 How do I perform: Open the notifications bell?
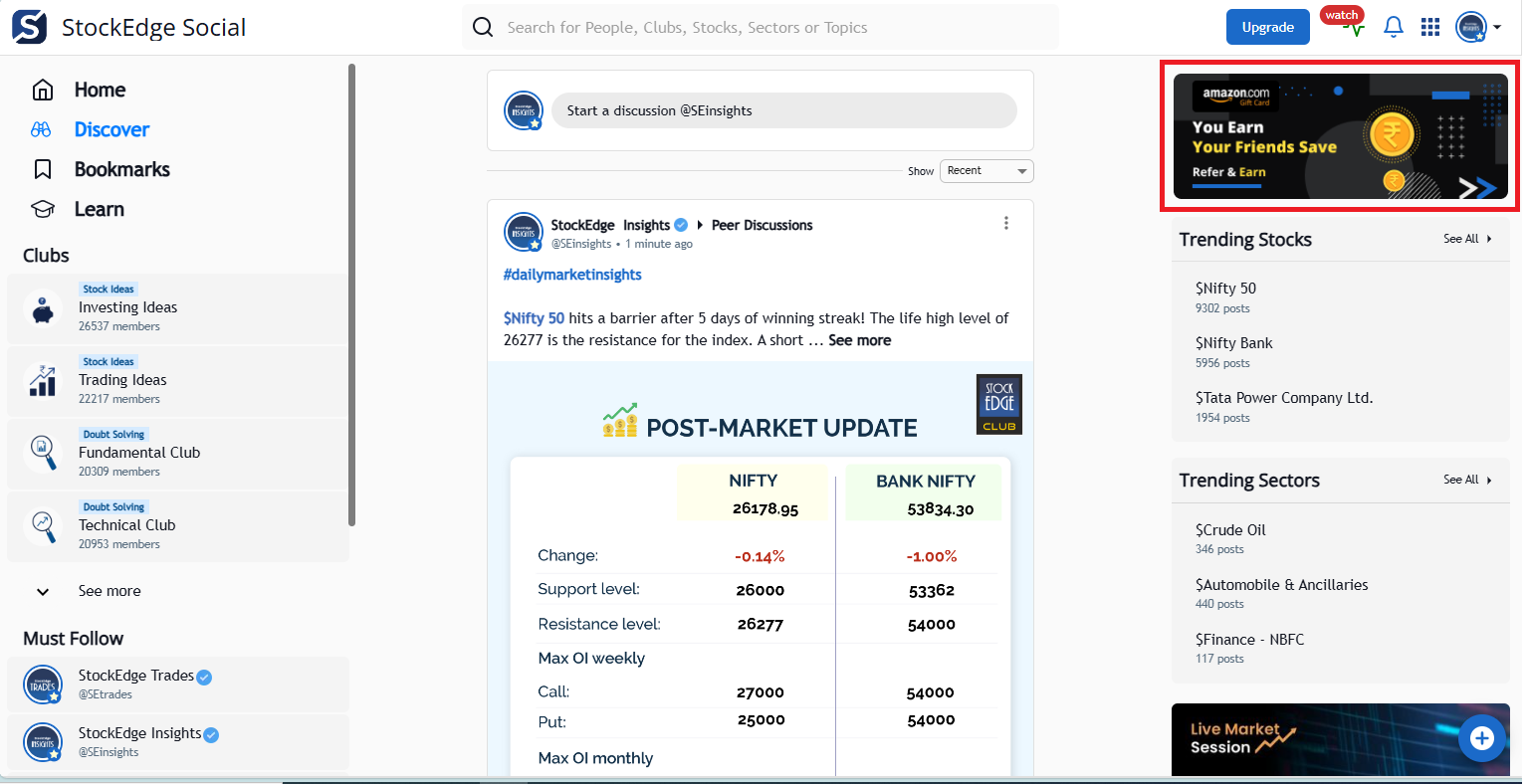[1394, 27]
